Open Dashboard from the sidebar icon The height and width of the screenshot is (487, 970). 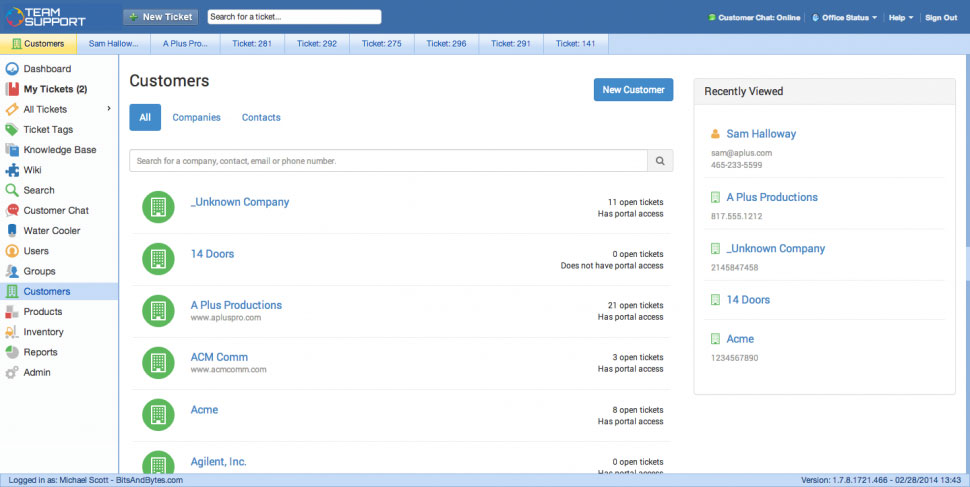[12, 69]
